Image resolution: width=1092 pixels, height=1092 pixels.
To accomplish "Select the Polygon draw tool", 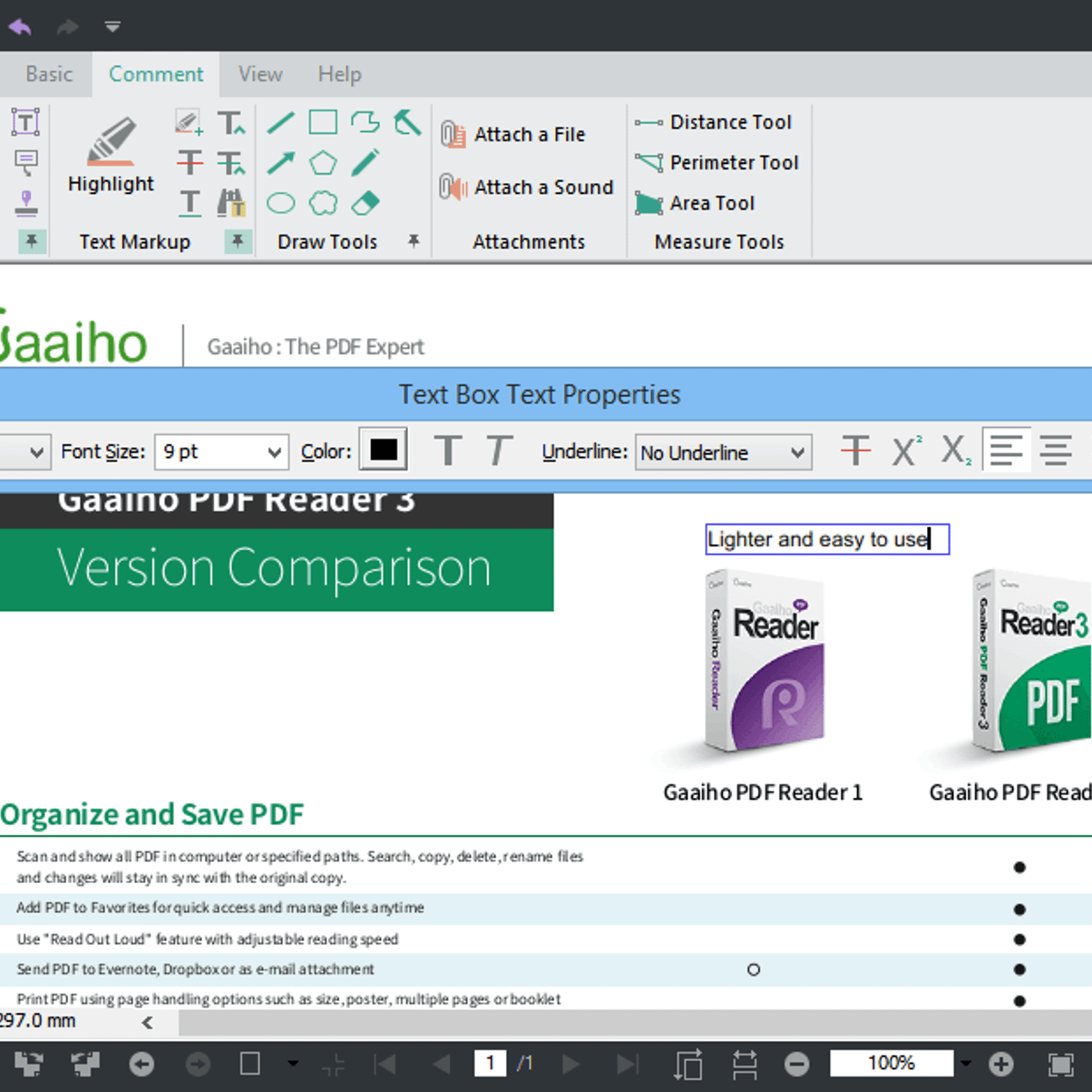I will [x=323, y=163].
